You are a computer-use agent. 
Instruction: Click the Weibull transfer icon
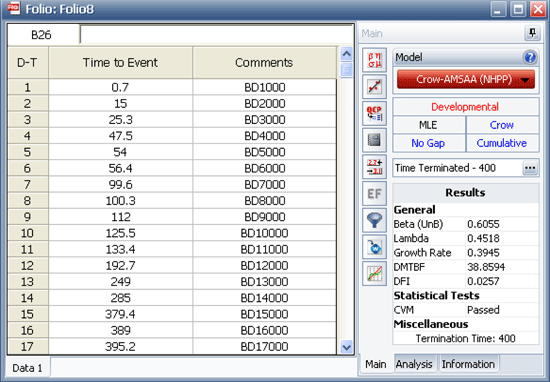point(374,247)
